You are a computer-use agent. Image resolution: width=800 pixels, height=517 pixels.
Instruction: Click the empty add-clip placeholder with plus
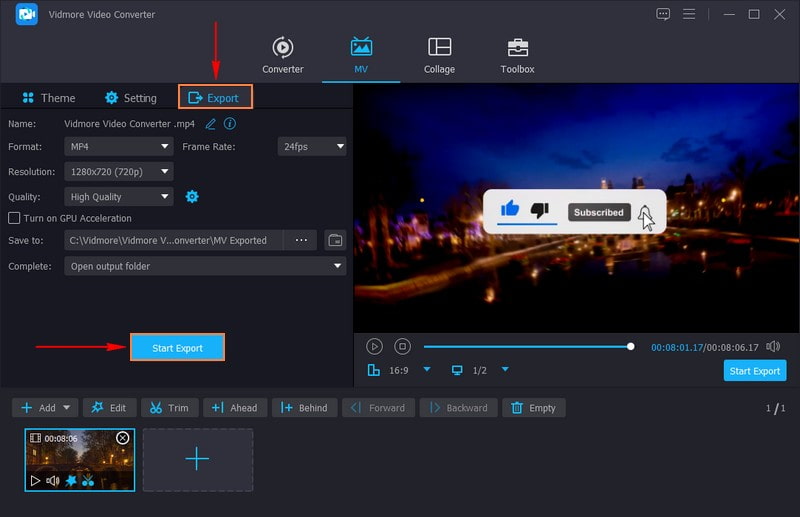click(197, 460)
